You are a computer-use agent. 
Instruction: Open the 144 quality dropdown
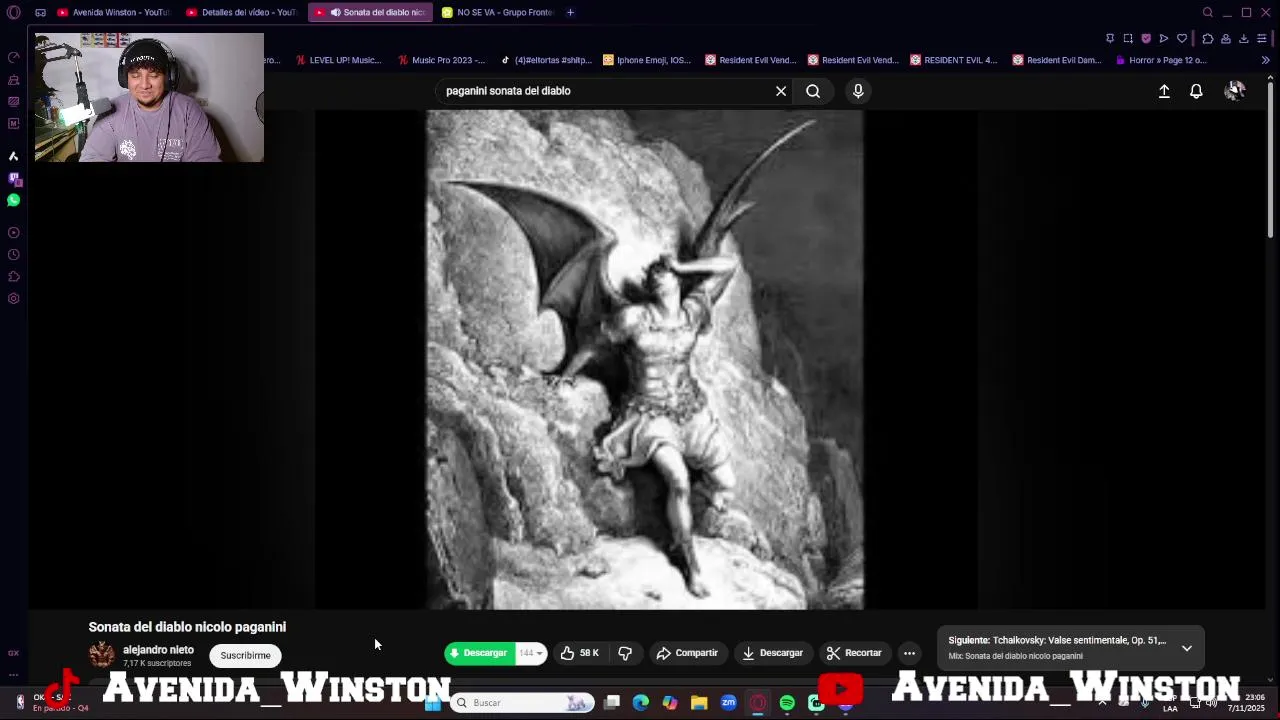tap(531, 653)
